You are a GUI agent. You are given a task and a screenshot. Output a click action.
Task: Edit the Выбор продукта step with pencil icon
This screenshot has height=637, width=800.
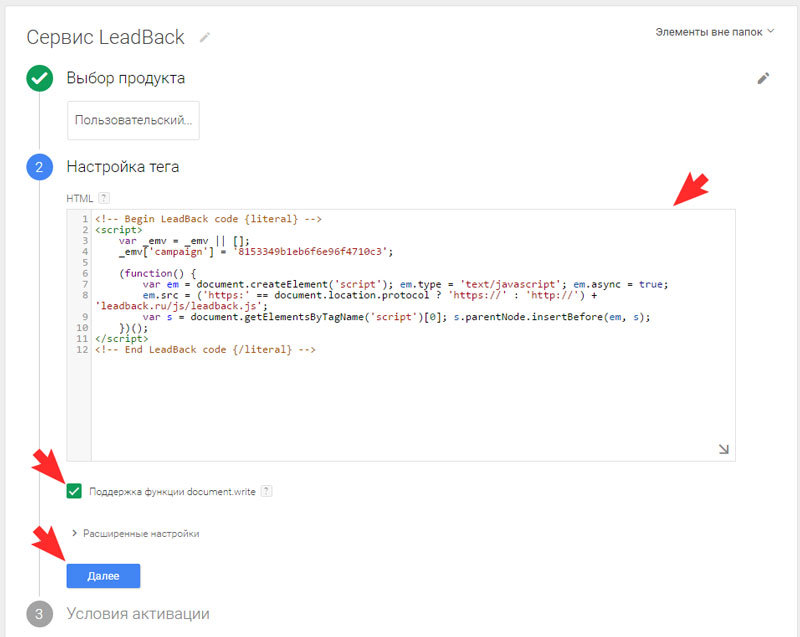click(763, 78)
